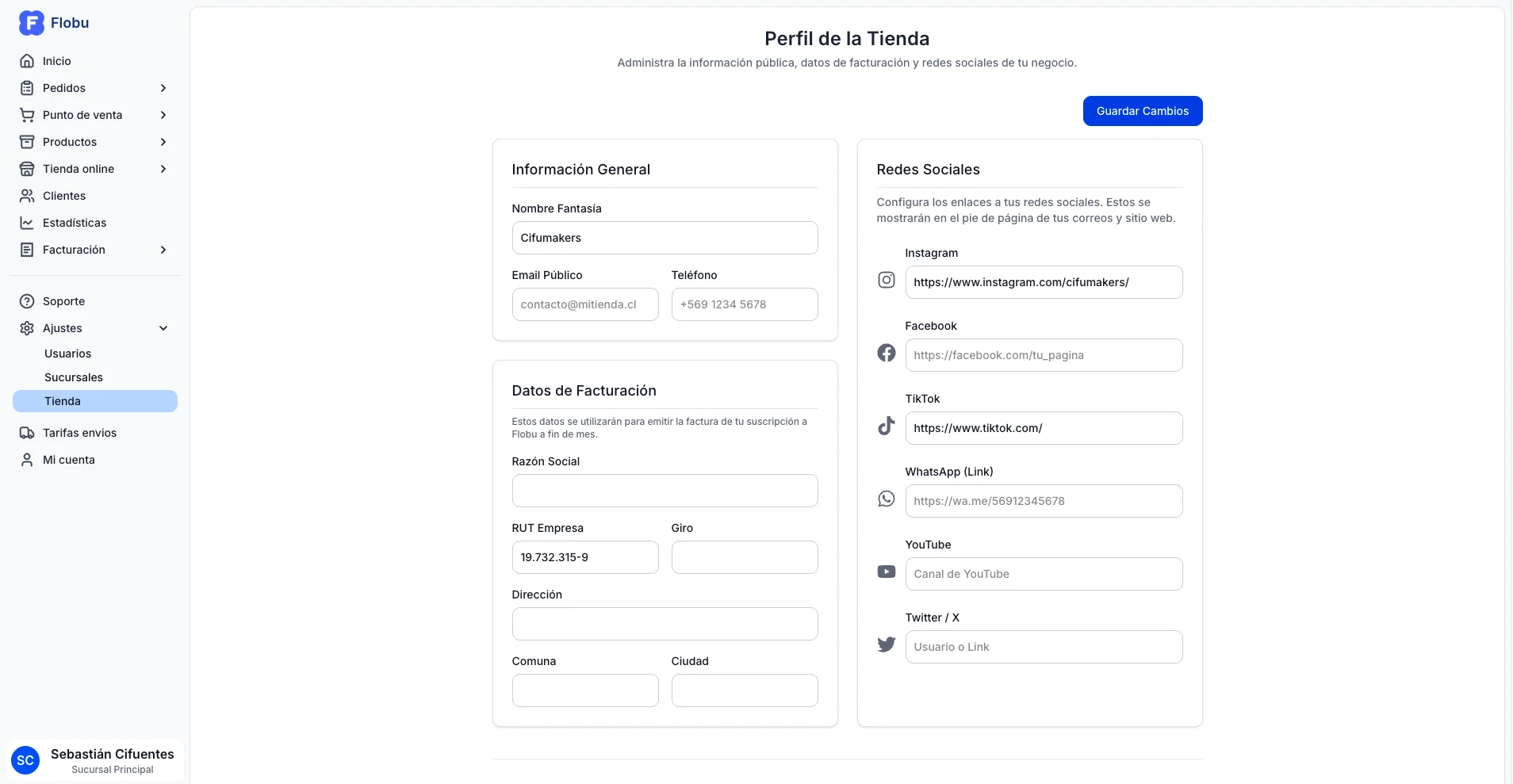Click the Twitter bird icon
Viewport: 1513px width, 784px height.
(887, 644)
